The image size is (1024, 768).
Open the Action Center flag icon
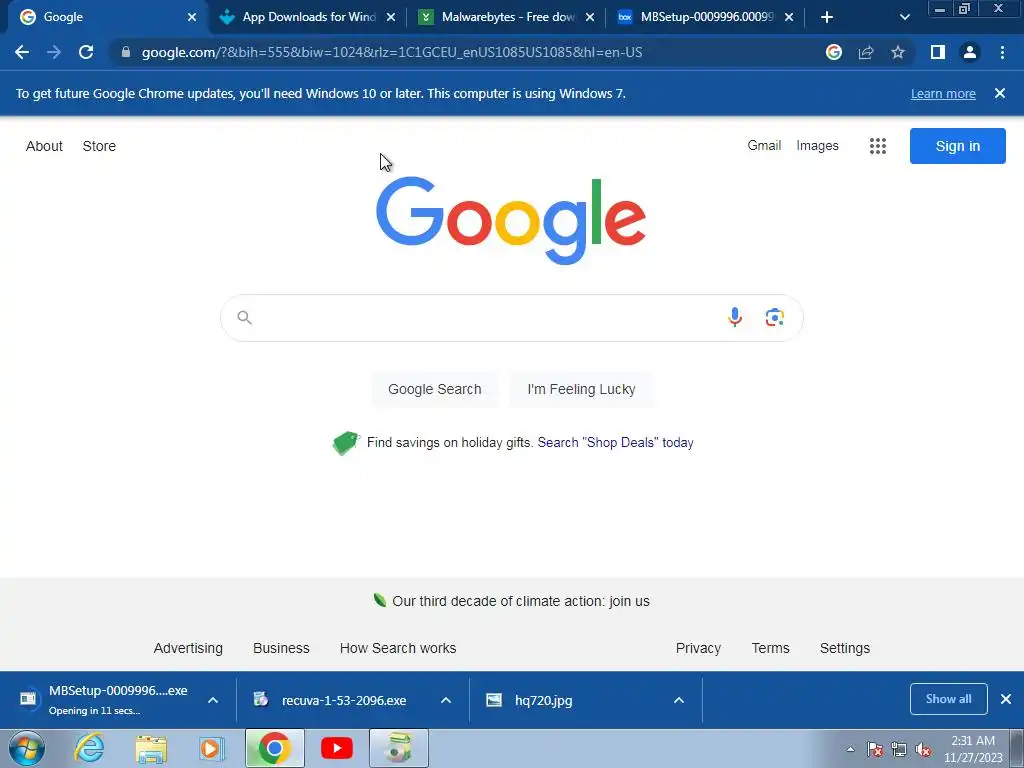875,749
